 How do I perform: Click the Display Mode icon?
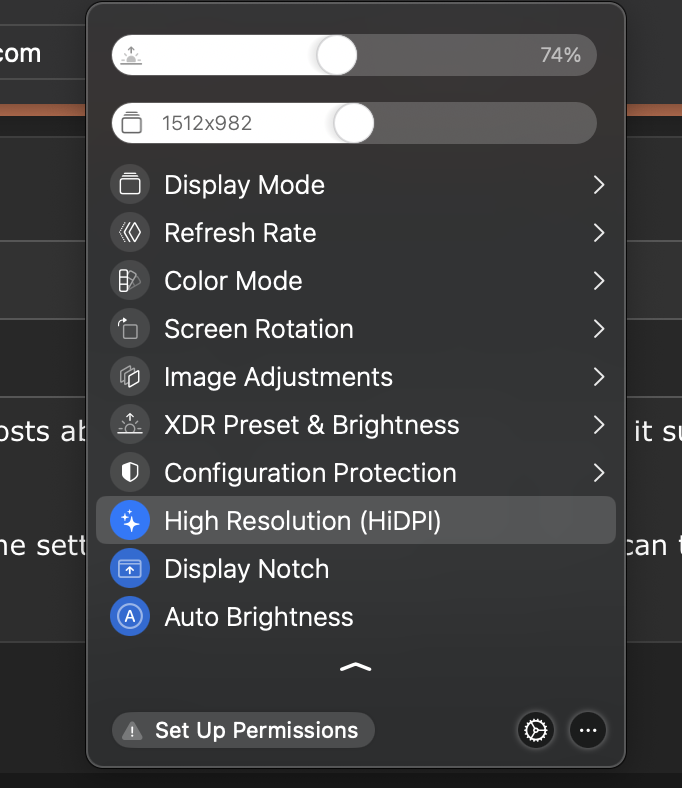click(130, 185)
